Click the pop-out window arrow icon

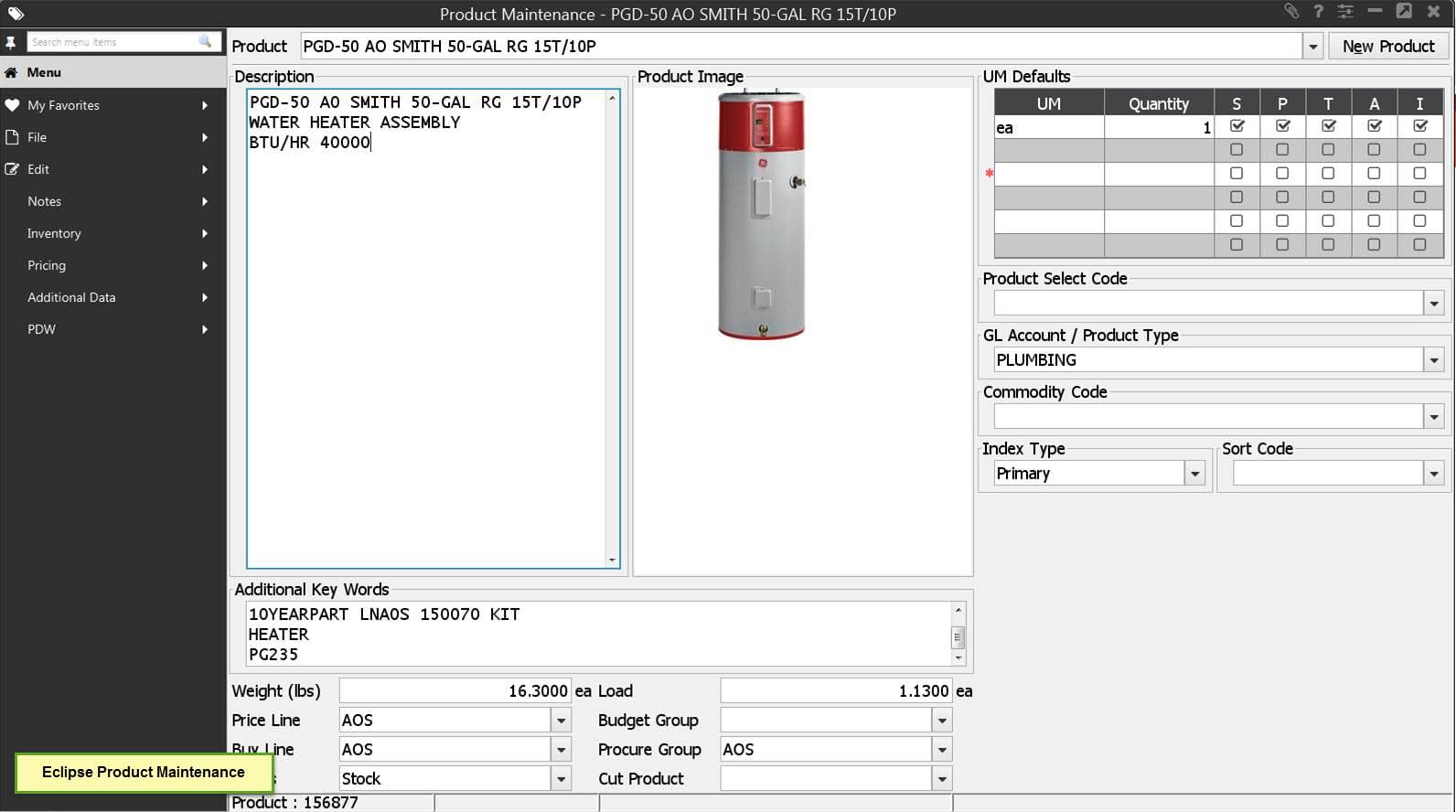click(x=1404, y=12)
